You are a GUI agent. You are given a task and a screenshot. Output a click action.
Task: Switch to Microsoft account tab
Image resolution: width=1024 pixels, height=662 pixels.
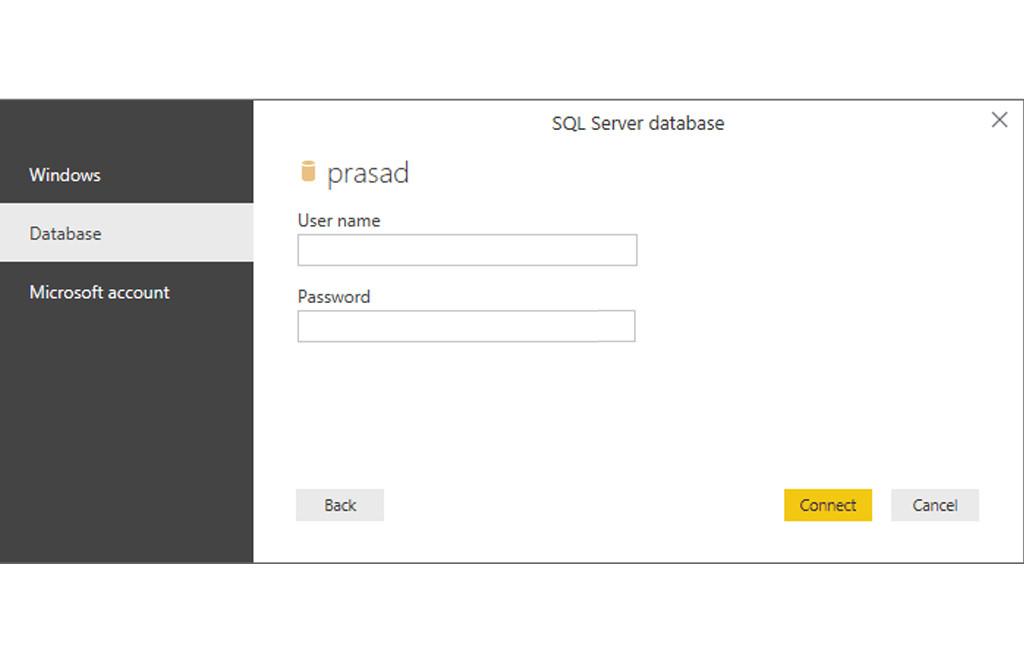(x=126, y=292)
